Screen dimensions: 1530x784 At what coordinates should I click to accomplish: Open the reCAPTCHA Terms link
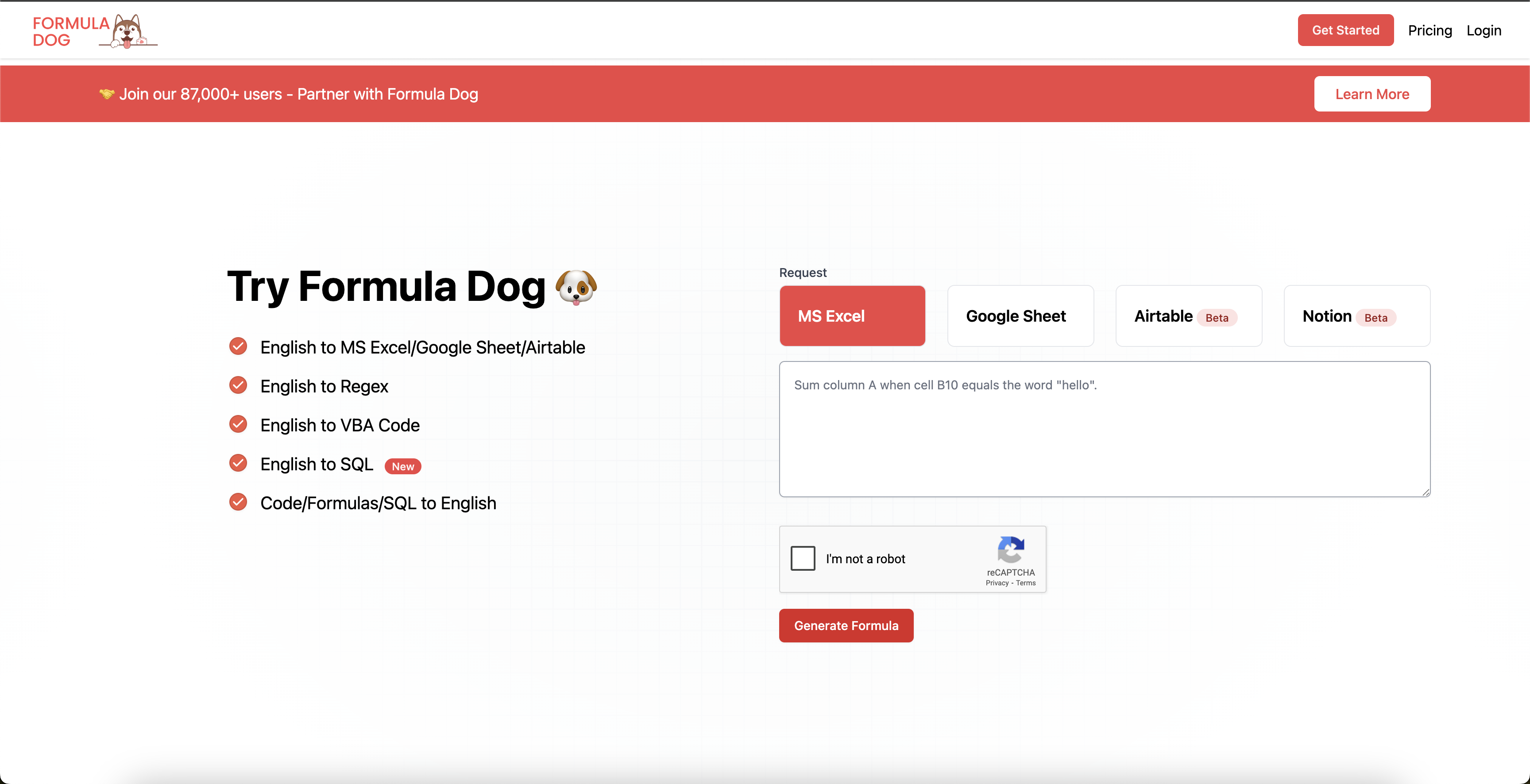click(x=1026, y=583)
